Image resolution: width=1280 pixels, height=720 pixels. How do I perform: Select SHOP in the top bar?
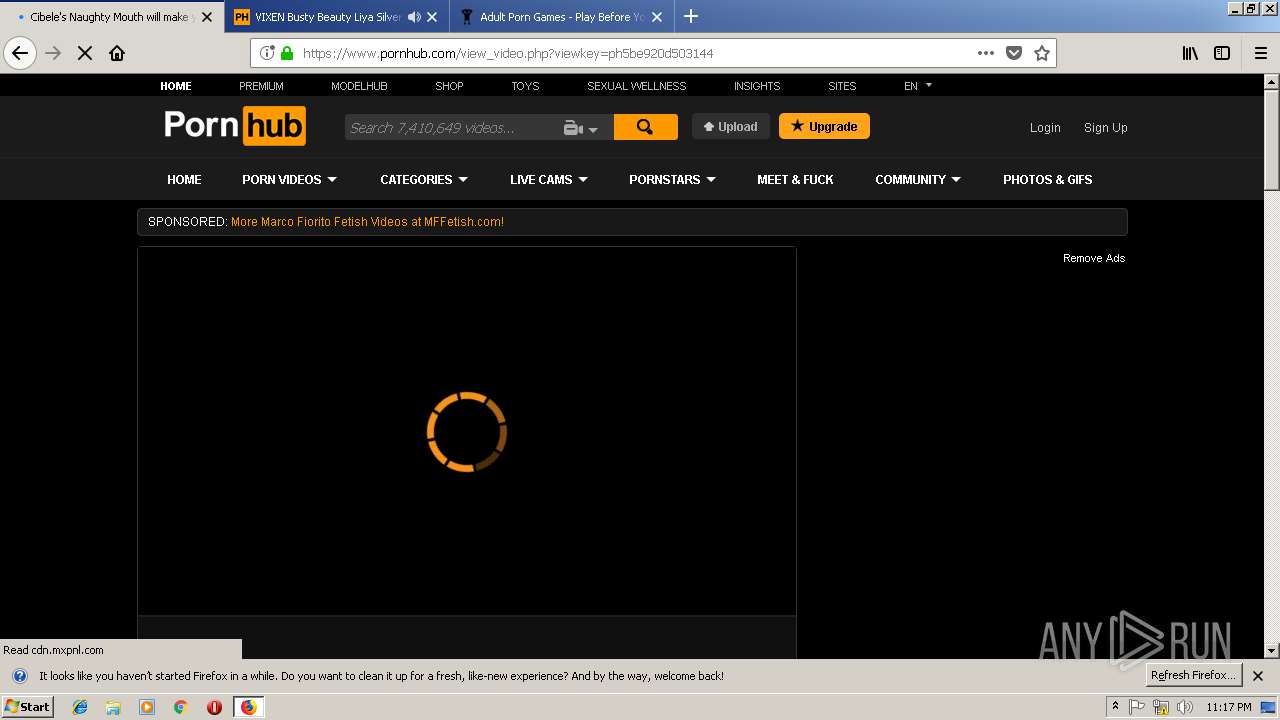click(x=449, y=86)
